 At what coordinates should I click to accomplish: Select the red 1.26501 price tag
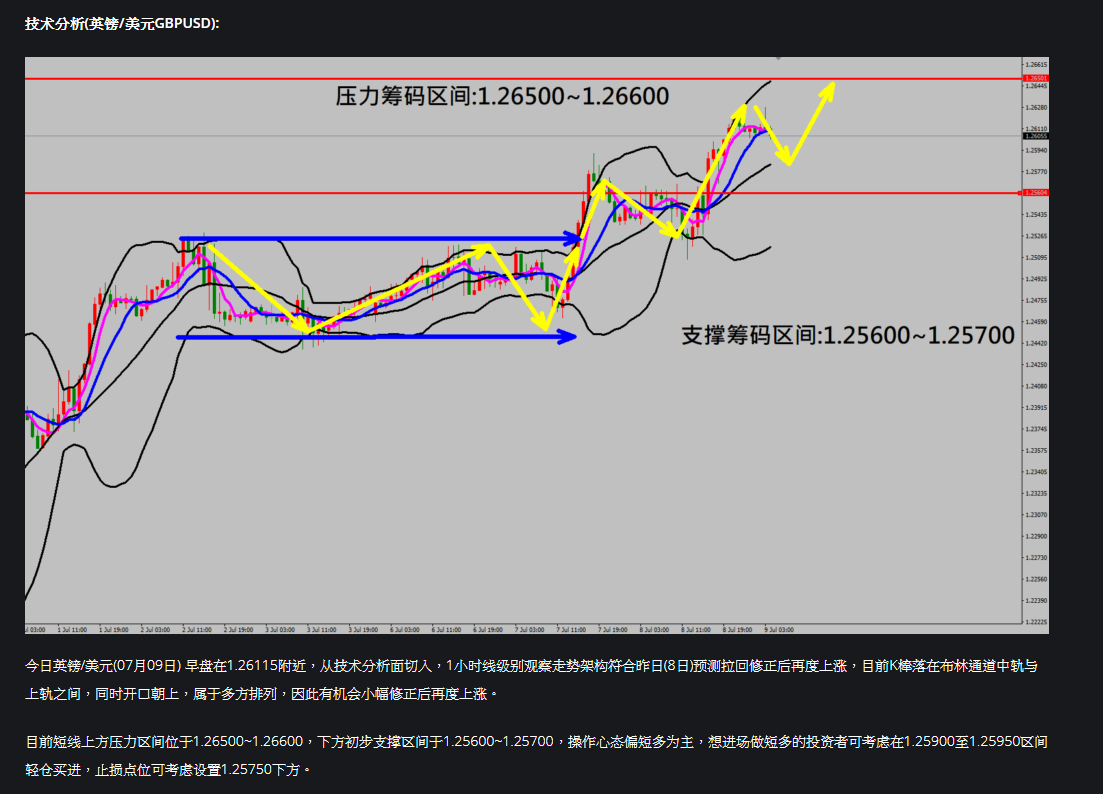(1035, 79)
